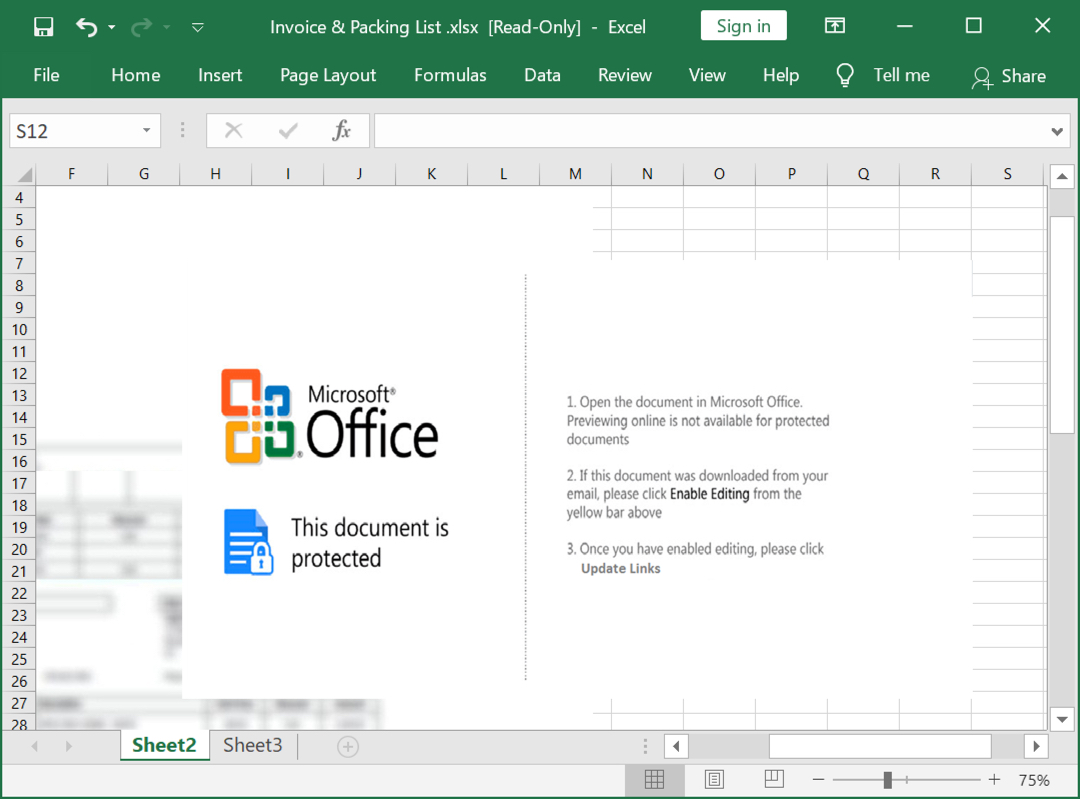Screen dimensions: 1080x799
Task: Click the zoom out minus button
Action: 818,780
